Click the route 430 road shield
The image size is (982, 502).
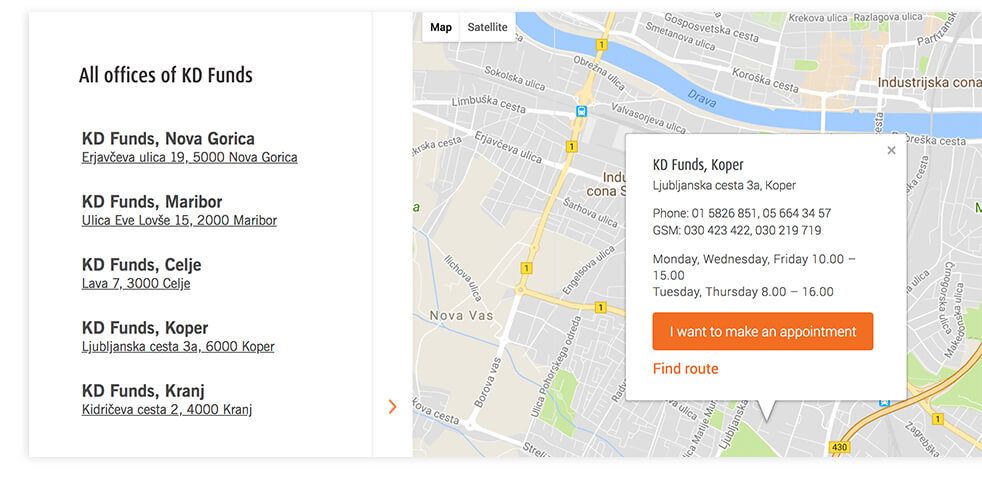coord(839,447)
